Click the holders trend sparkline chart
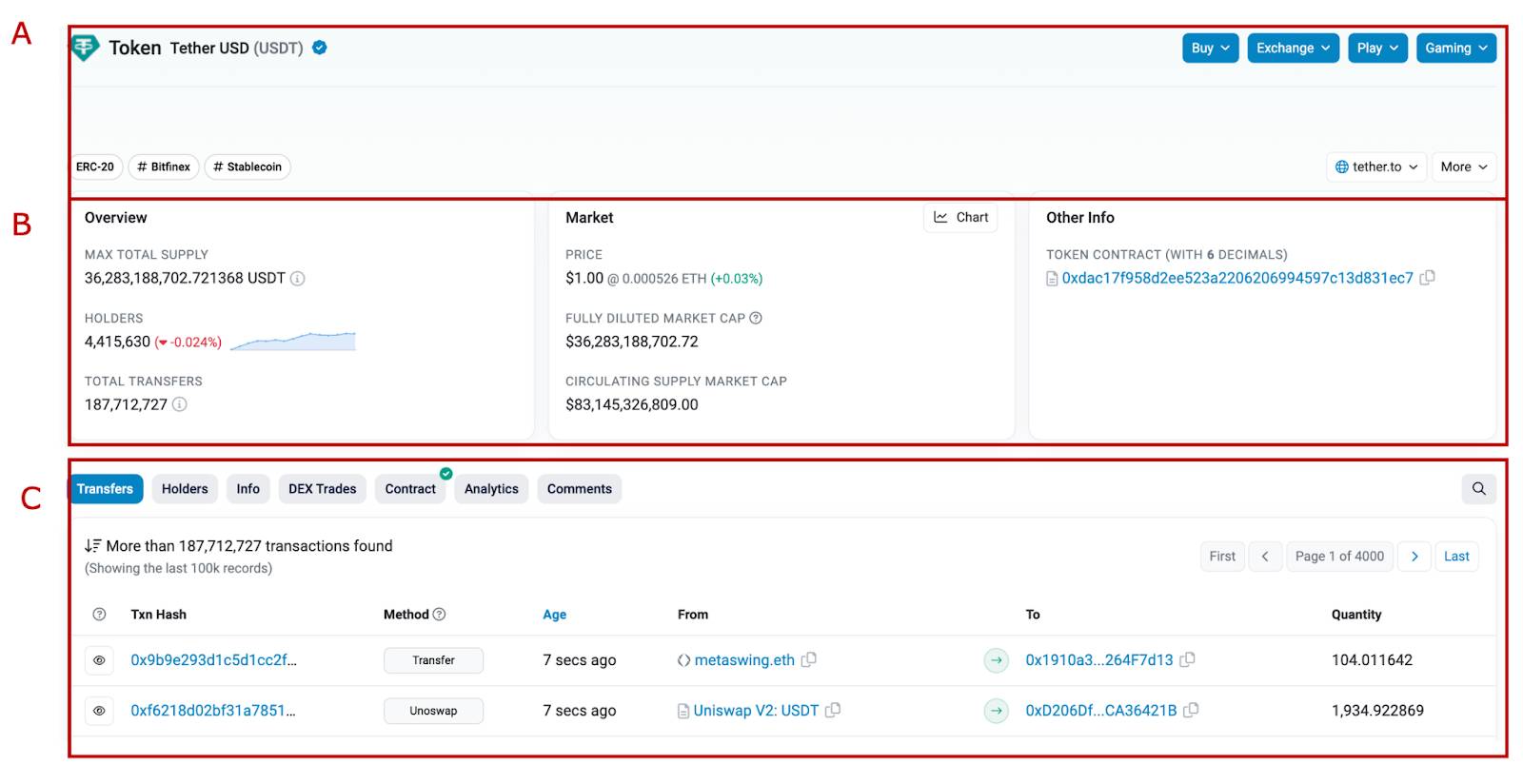1523x784 pixels. (293, 341)
